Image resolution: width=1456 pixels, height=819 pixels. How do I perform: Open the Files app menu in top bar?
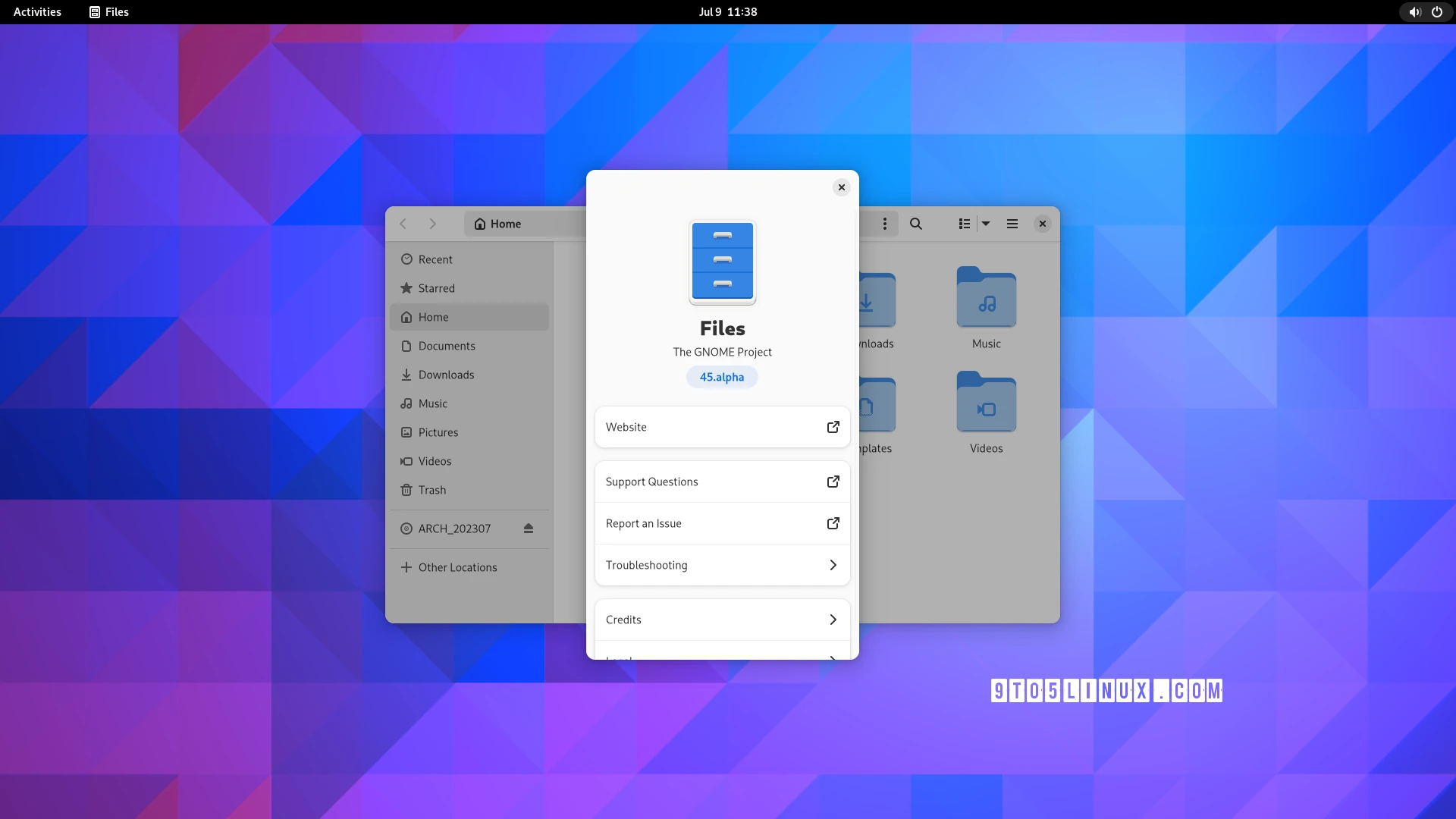pyautogui.click(x=109, y=12)
